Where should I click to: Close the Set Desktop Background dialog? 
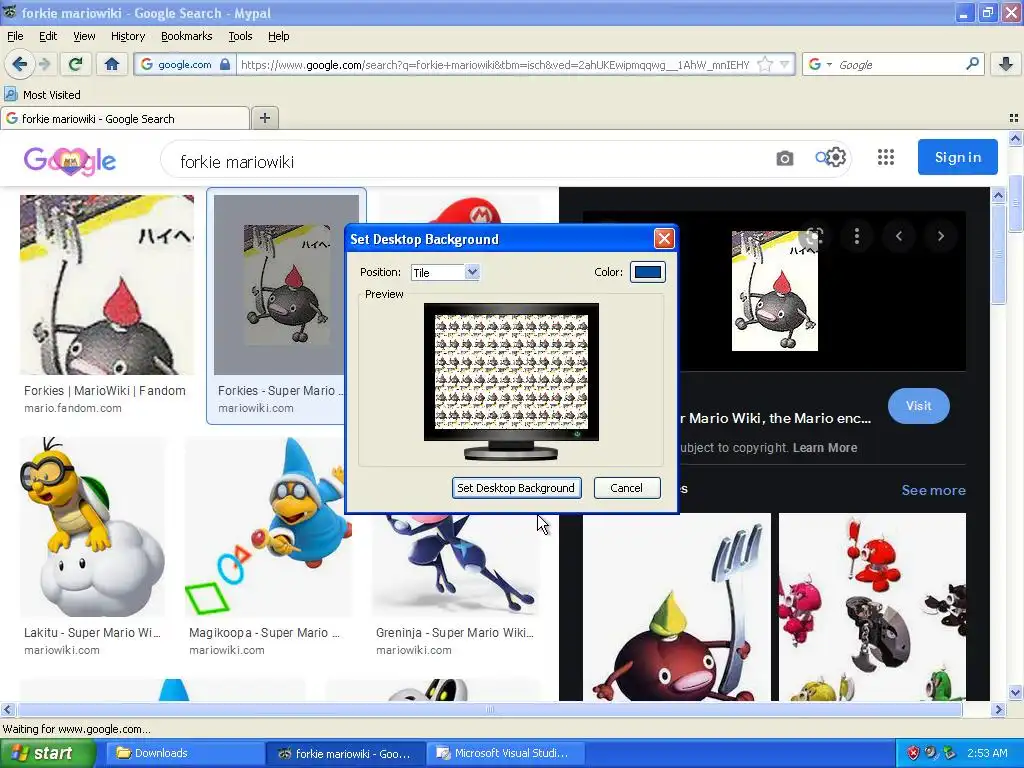664,239
